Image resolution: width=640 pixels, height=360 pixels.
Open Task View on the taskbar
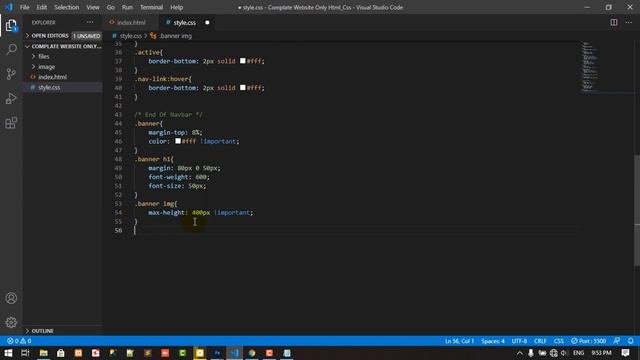click(x=25, y=353)
